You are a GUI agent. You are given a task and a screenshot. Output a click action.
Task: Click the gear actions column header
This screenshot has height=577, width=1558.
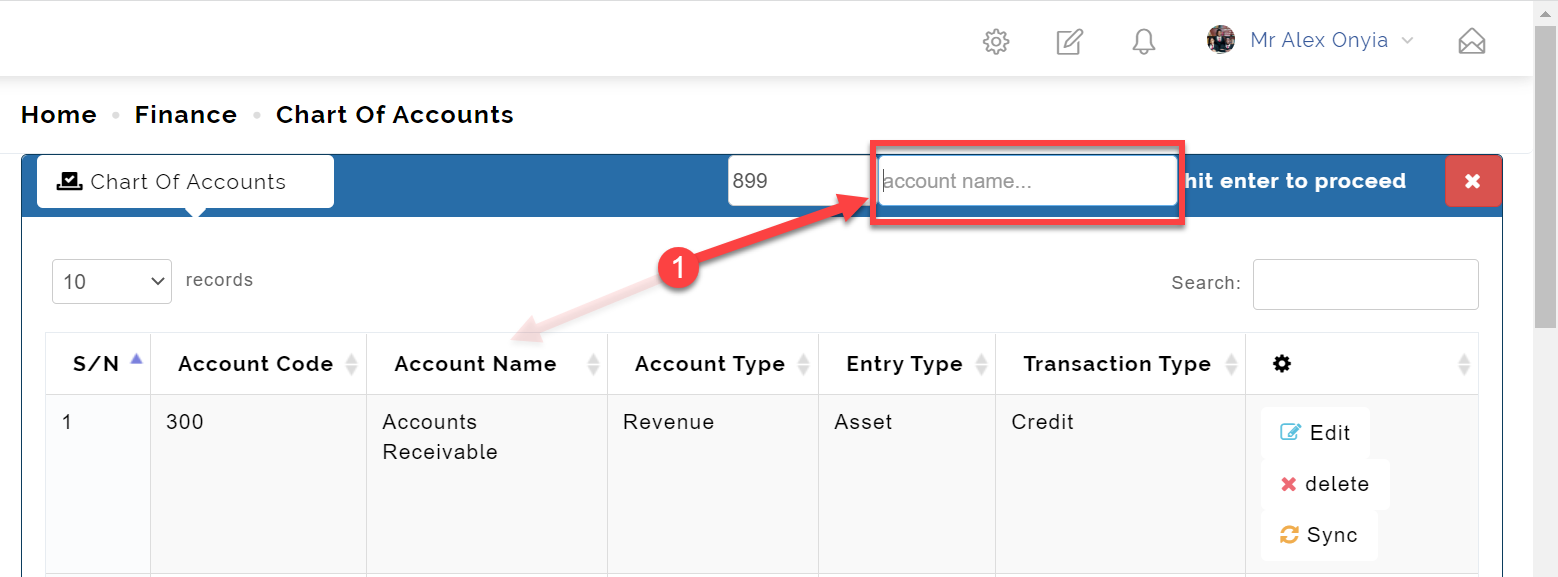coord(1362,364)
